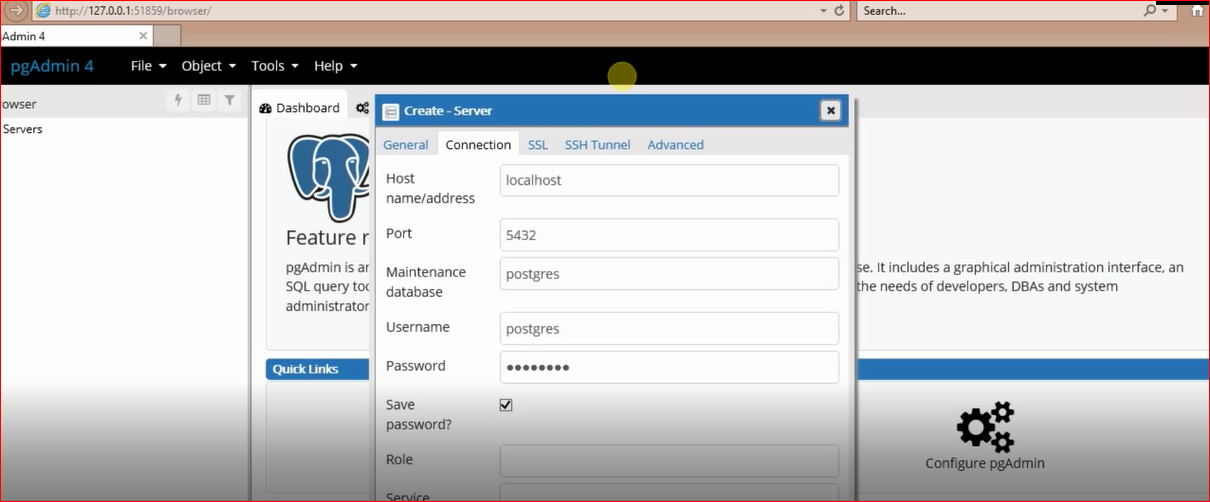Close the pgAdmin 4 browser tab

143,36
